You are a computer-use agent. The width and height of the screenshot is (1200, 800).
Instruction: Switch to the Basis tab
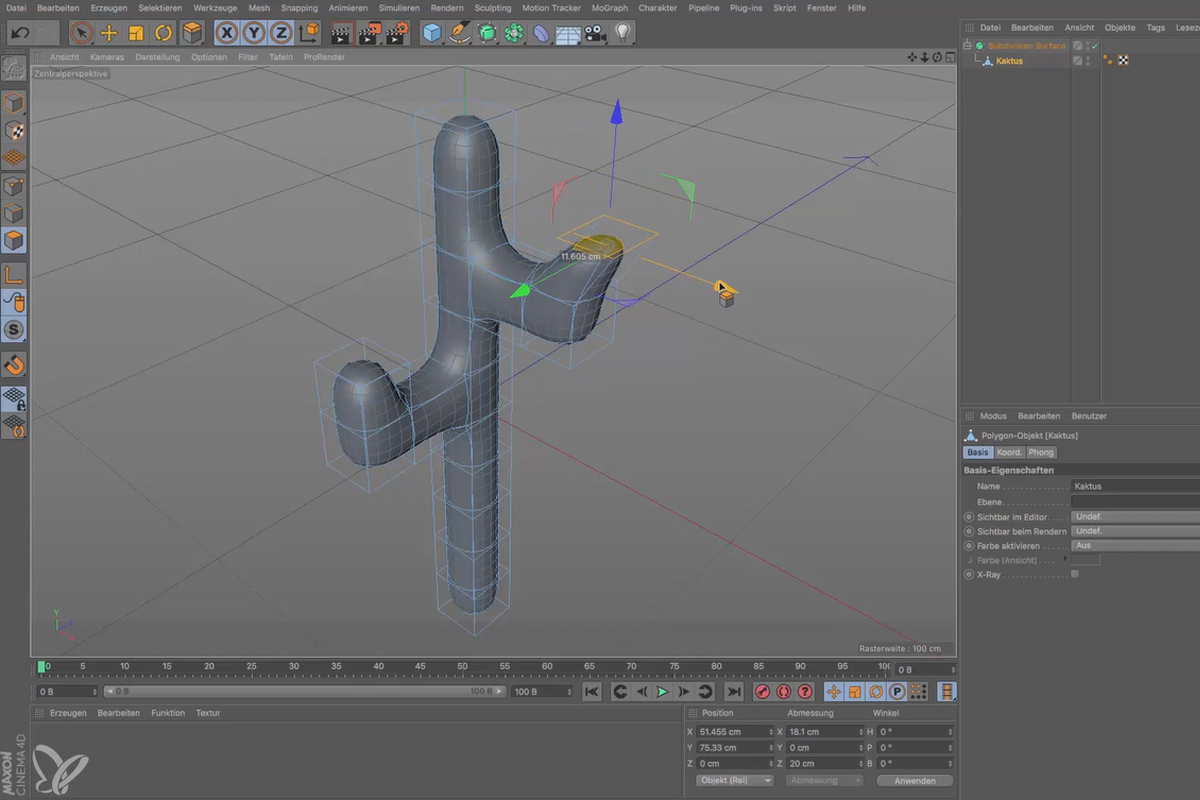coord(977,452)
